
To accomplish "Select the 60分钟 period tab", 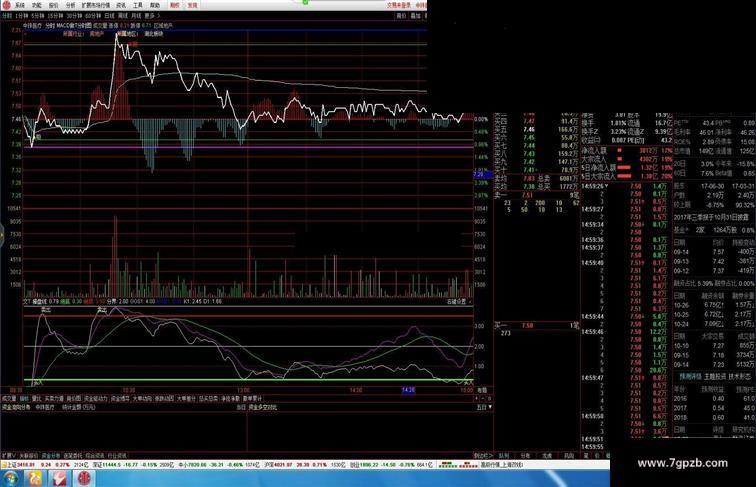I will (x=93, y=16).
